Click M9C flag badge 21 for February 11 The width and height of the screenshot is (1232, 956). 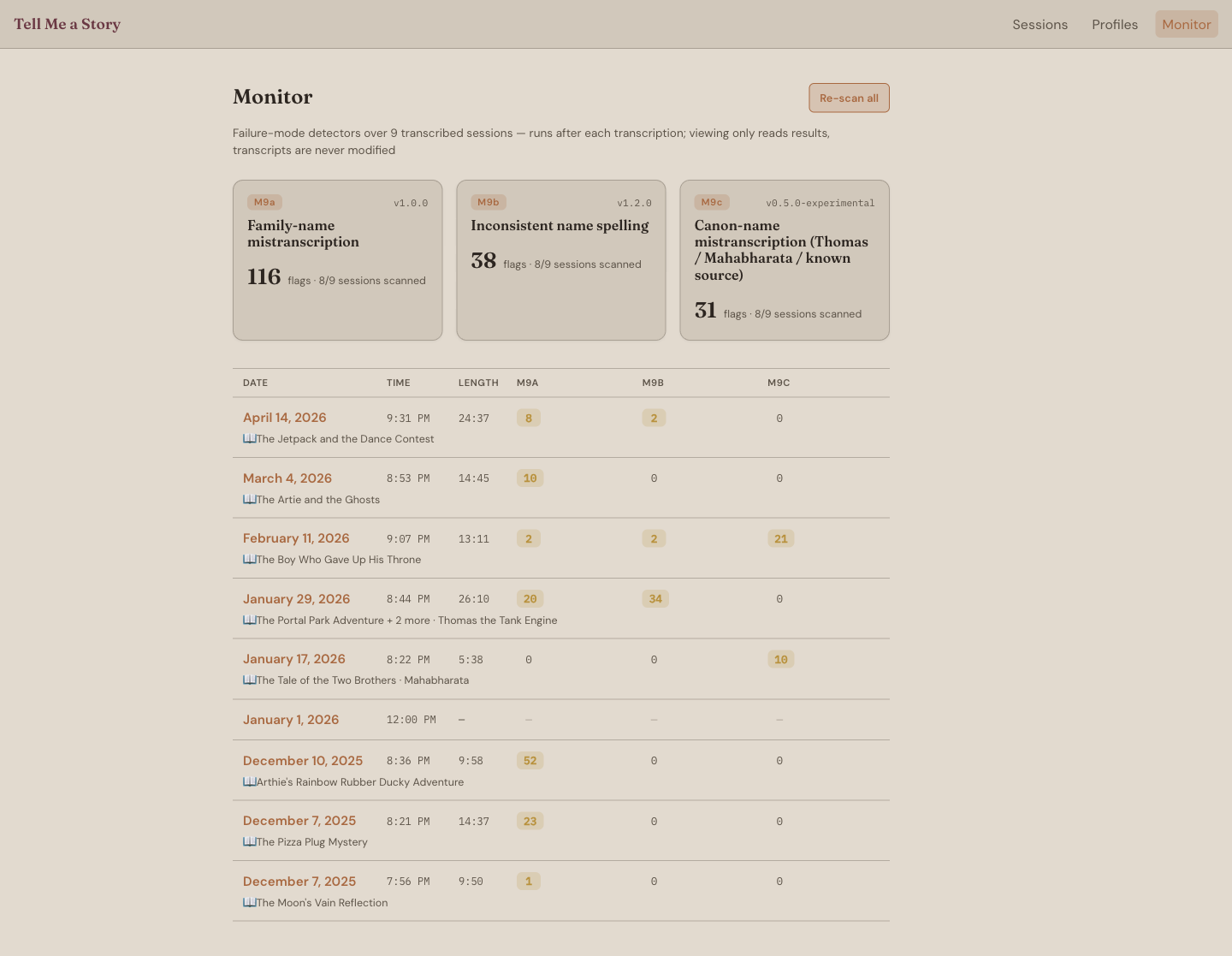780,539
